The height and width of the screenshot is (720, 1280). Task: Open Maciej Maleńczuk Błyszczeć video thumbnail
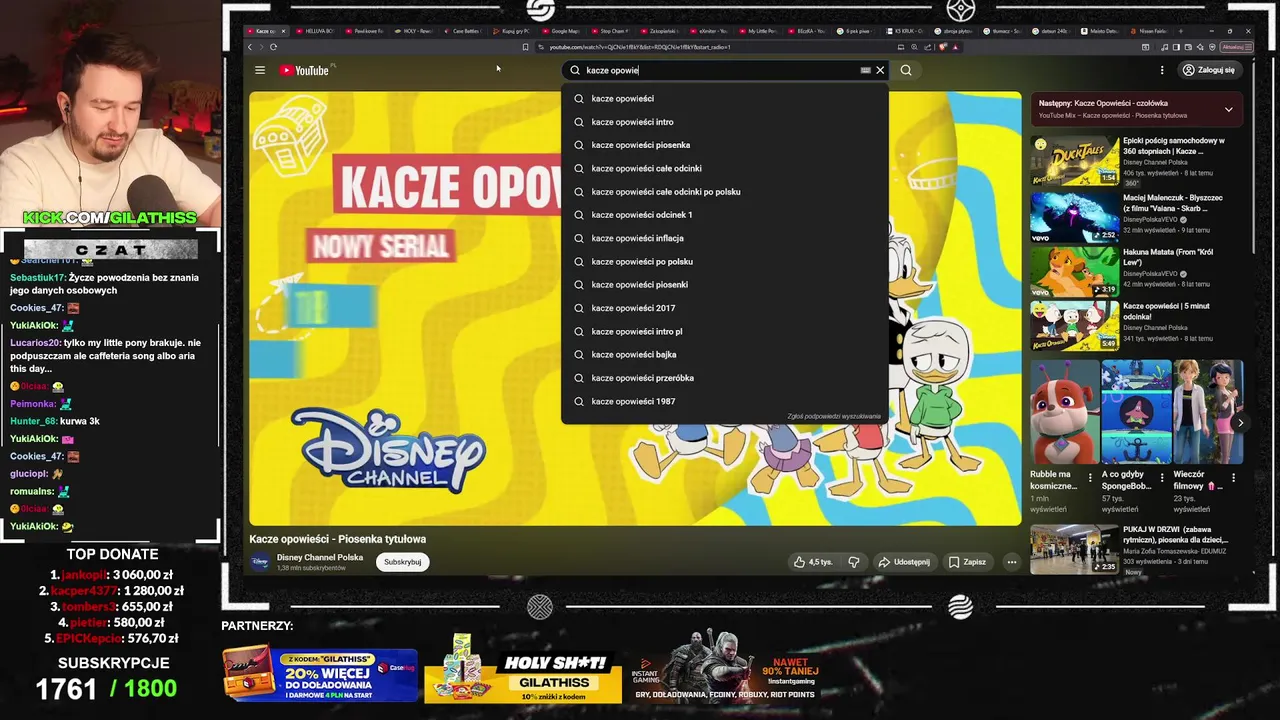1075,216
